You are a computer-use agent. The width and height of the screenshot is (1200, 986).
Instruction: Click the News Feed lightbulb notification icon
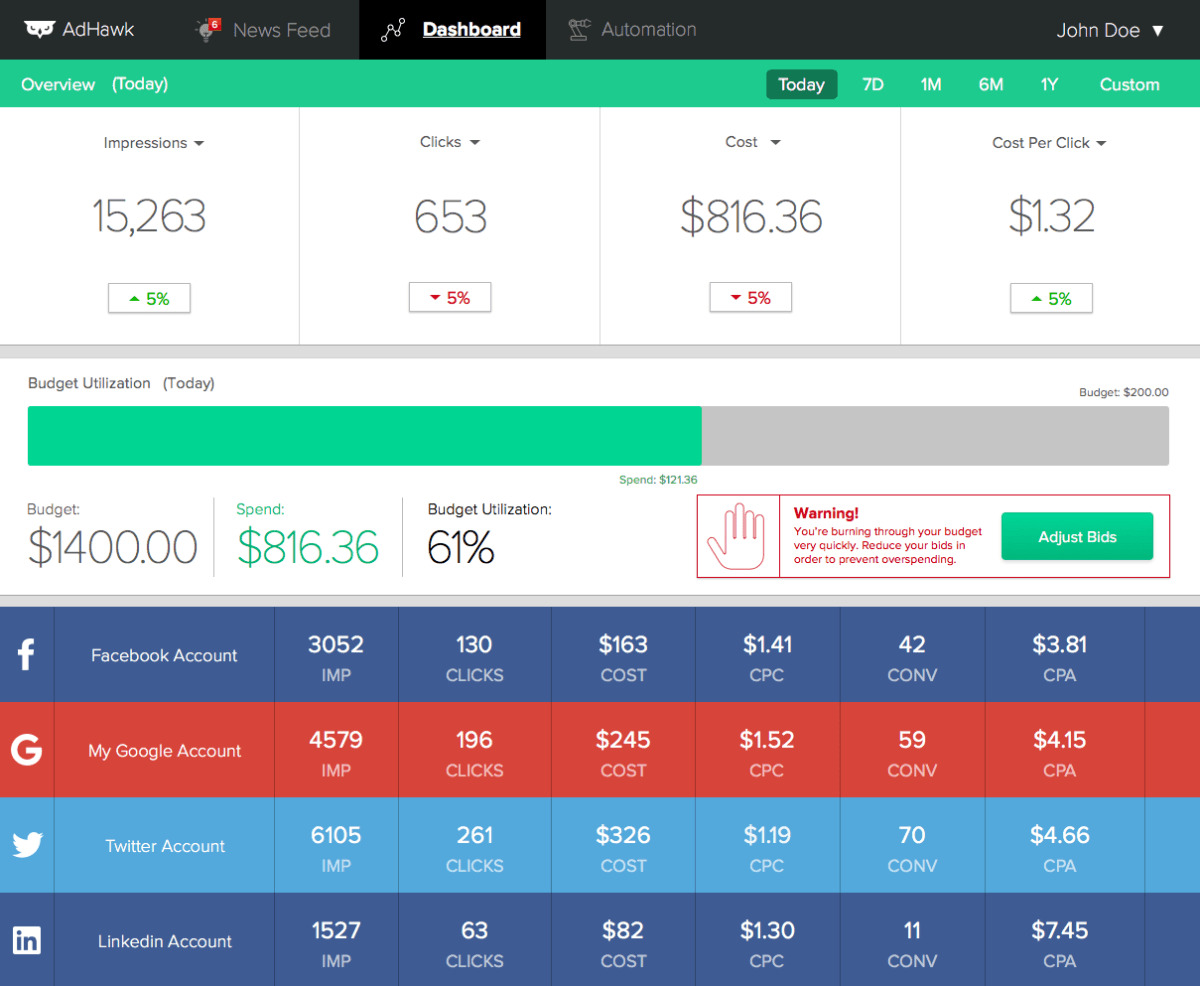point(207,30)
